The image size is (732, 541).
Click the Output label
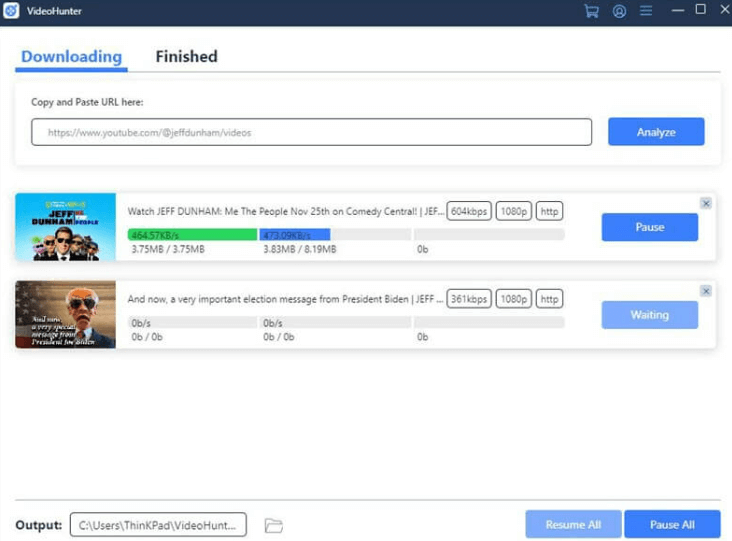click(39, 525)
